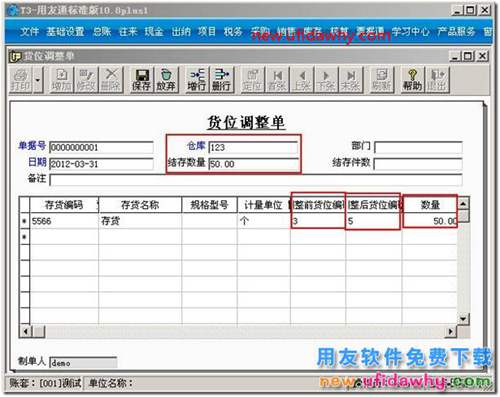Open the 出纳 menu
Viewport: 500px width, 397px height.
pos(181,32)
